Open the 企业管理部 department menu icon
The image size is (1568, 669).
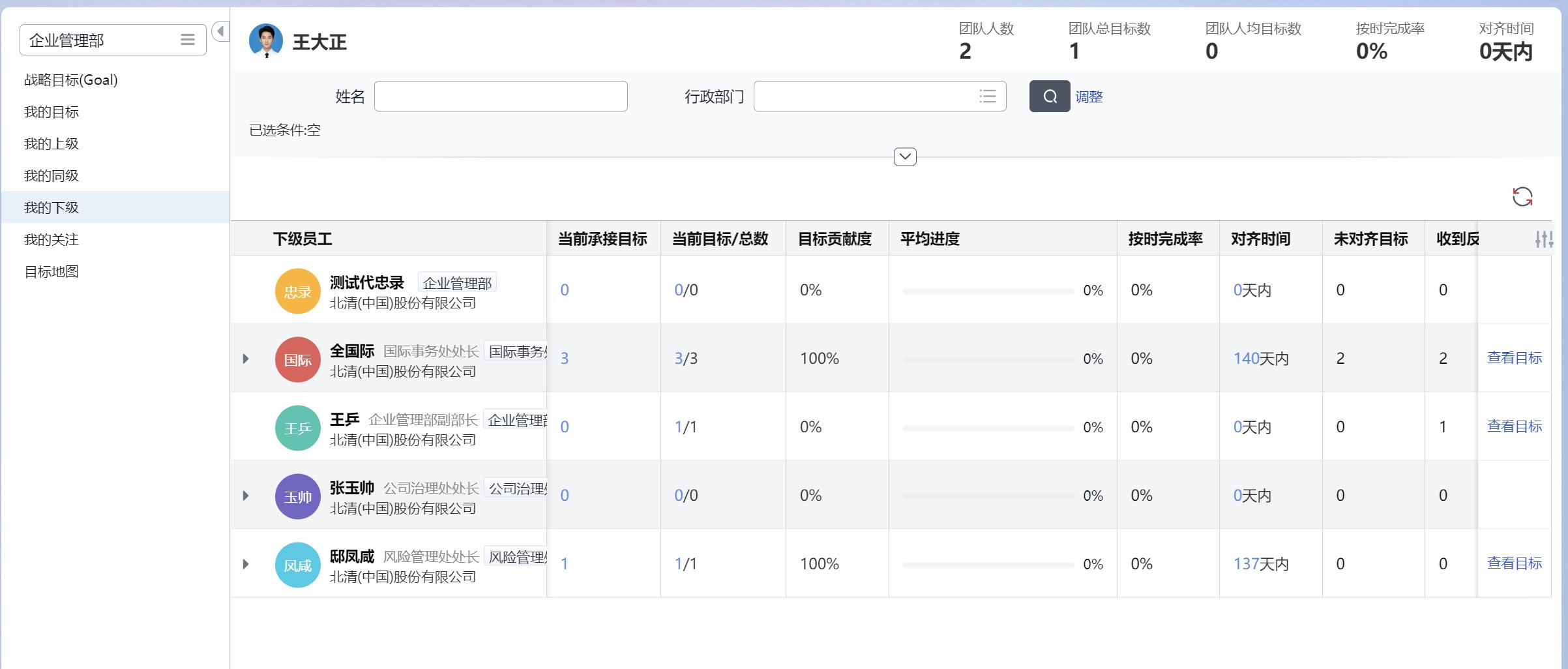click(x=188, y=40)
